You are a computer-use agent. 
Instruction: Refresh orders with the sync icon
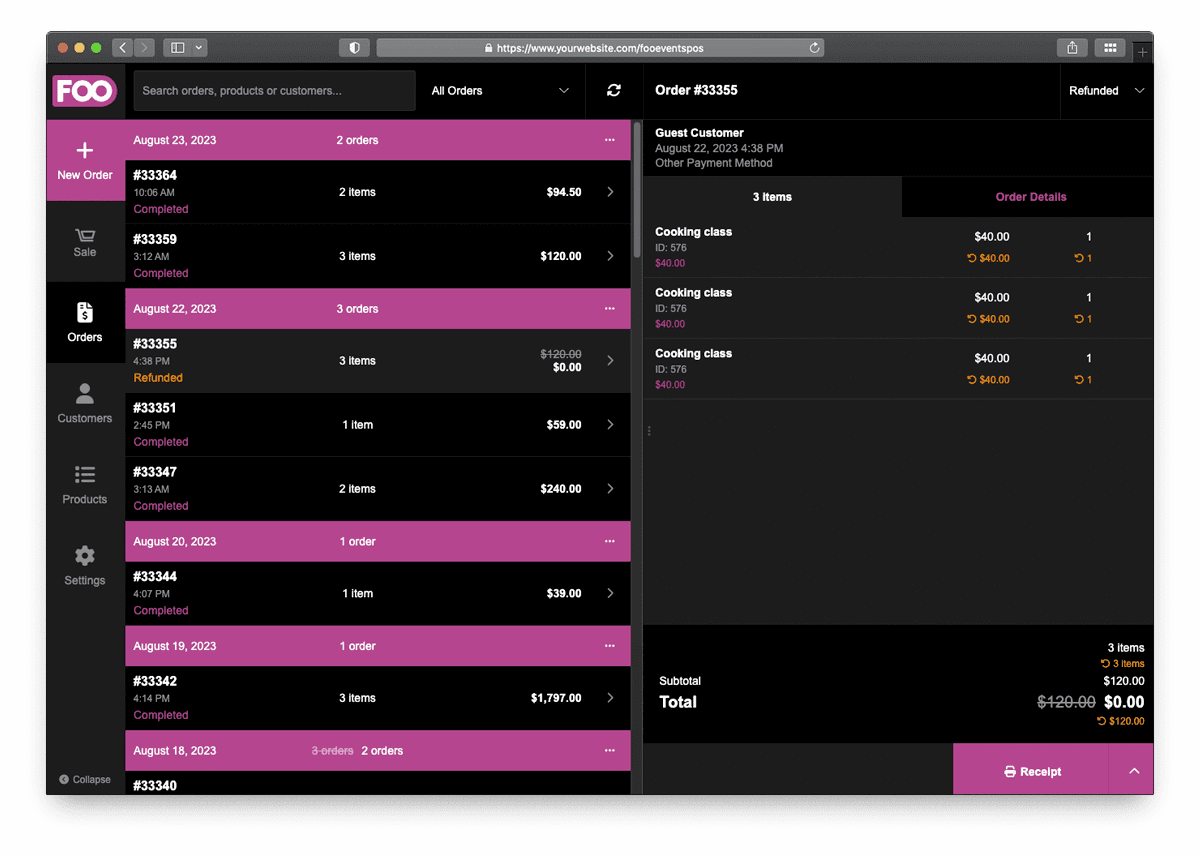[x=613, y=90]
